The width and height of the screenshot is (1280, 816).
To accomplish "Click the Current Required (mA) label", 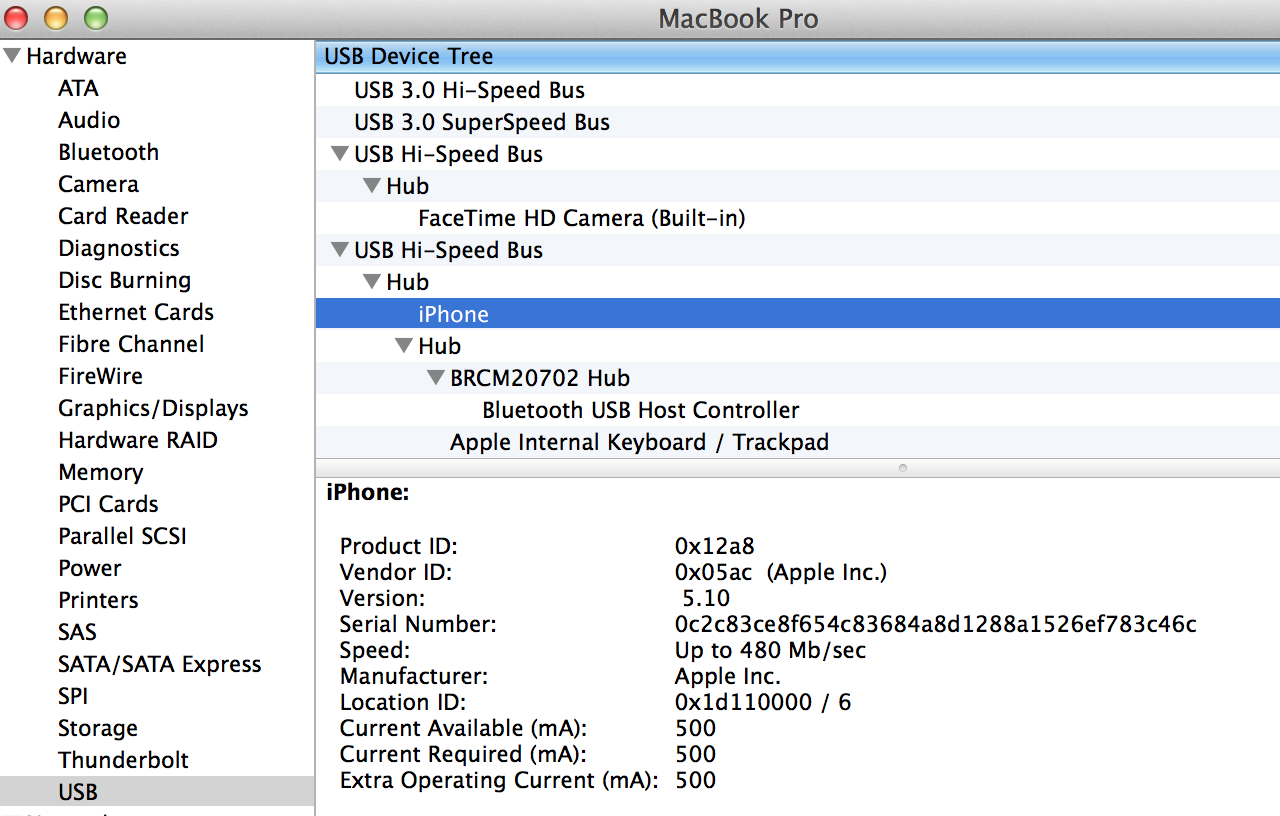I will (463, 754).
